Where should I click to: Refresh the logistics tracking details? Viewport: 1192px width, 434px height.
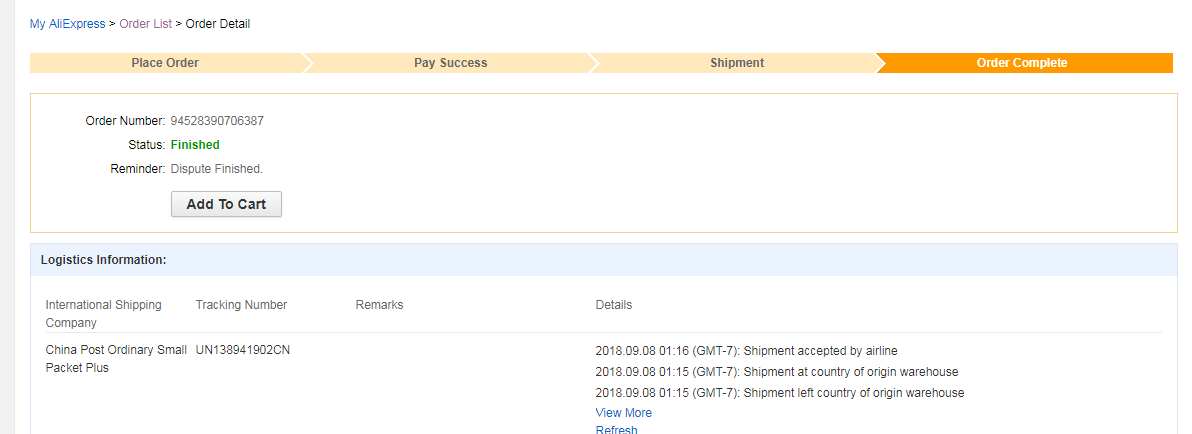point(616,430)
